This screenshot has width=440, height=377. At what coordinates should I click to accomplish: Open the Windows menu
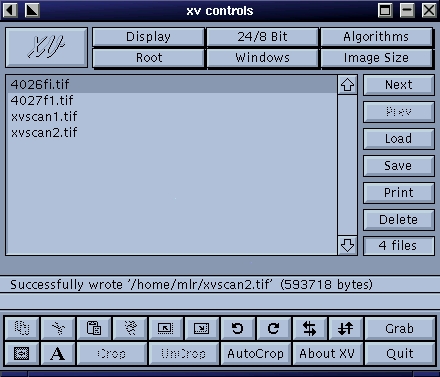[x=262, y=58]
